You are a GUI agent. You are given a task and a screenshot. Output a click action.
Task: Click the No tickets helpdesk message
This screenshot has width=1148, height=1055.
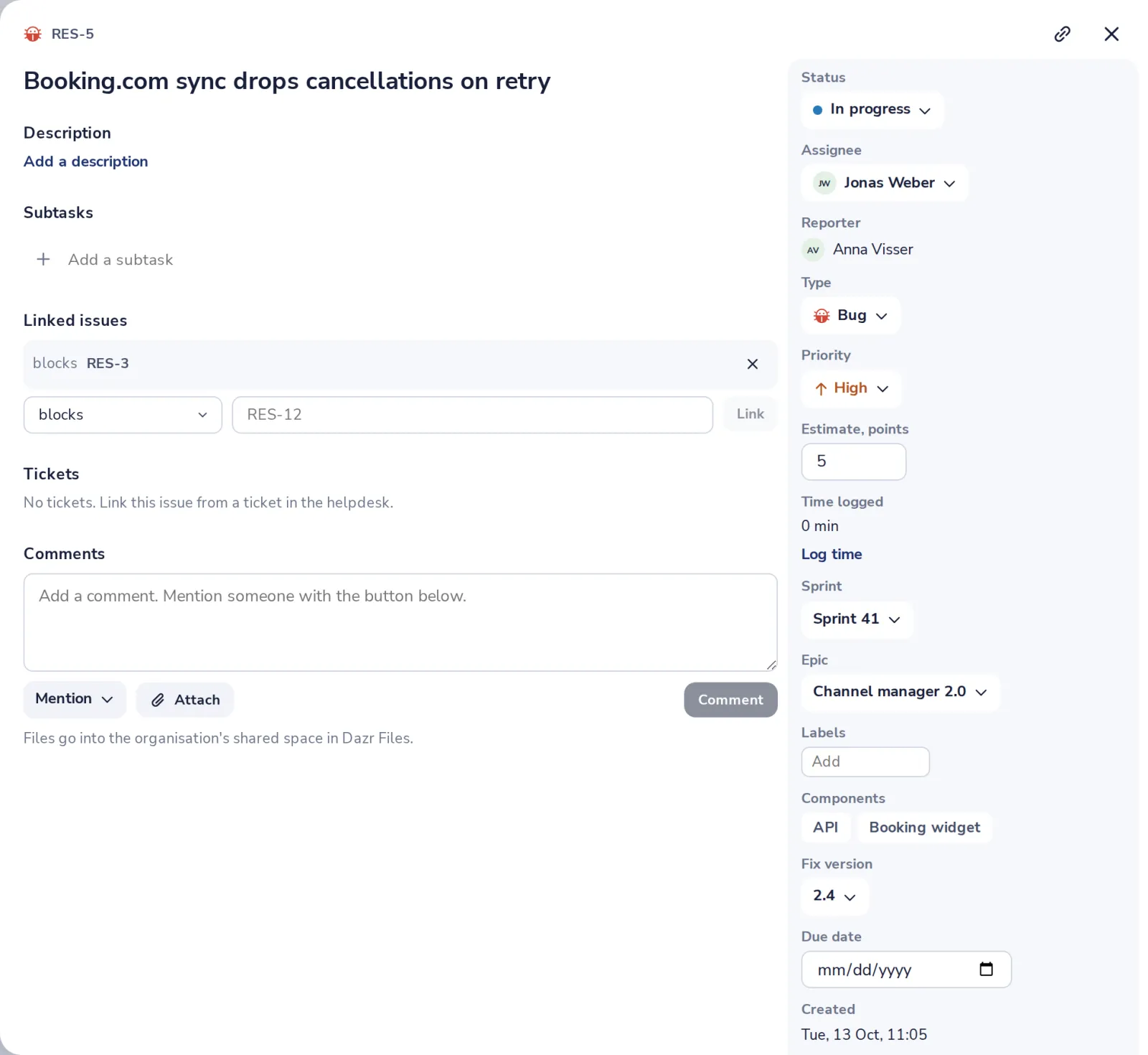pyautogui.click(x=208, y=502)
